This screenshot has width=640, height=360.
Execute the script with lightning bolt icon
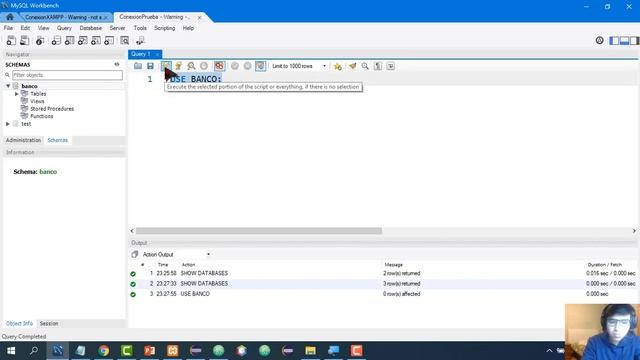166,66
